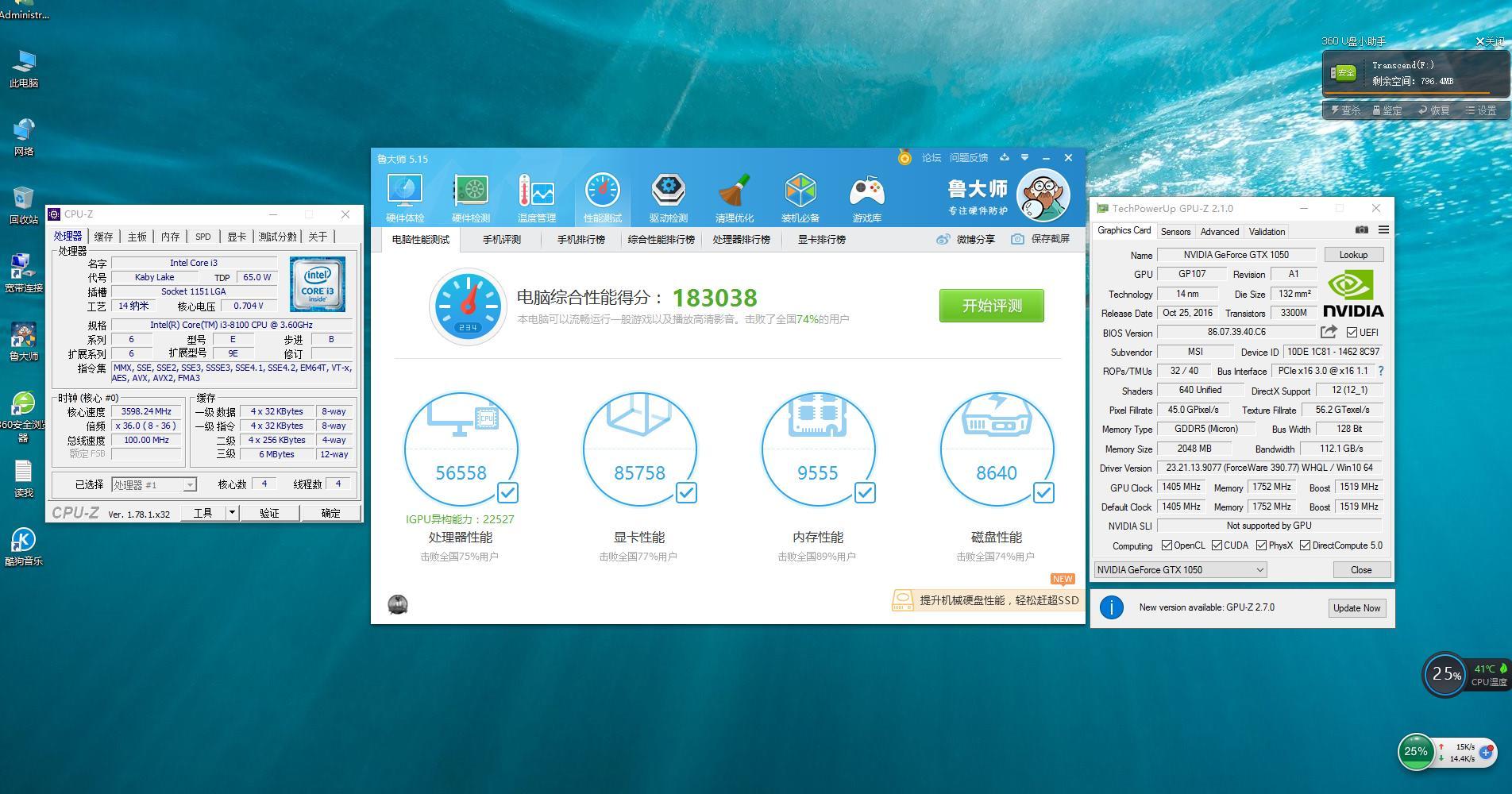Click the gold medal icon in 鲁大师 title bar
This screenshot has width=1512, height=794.
(x=904, y=157)
